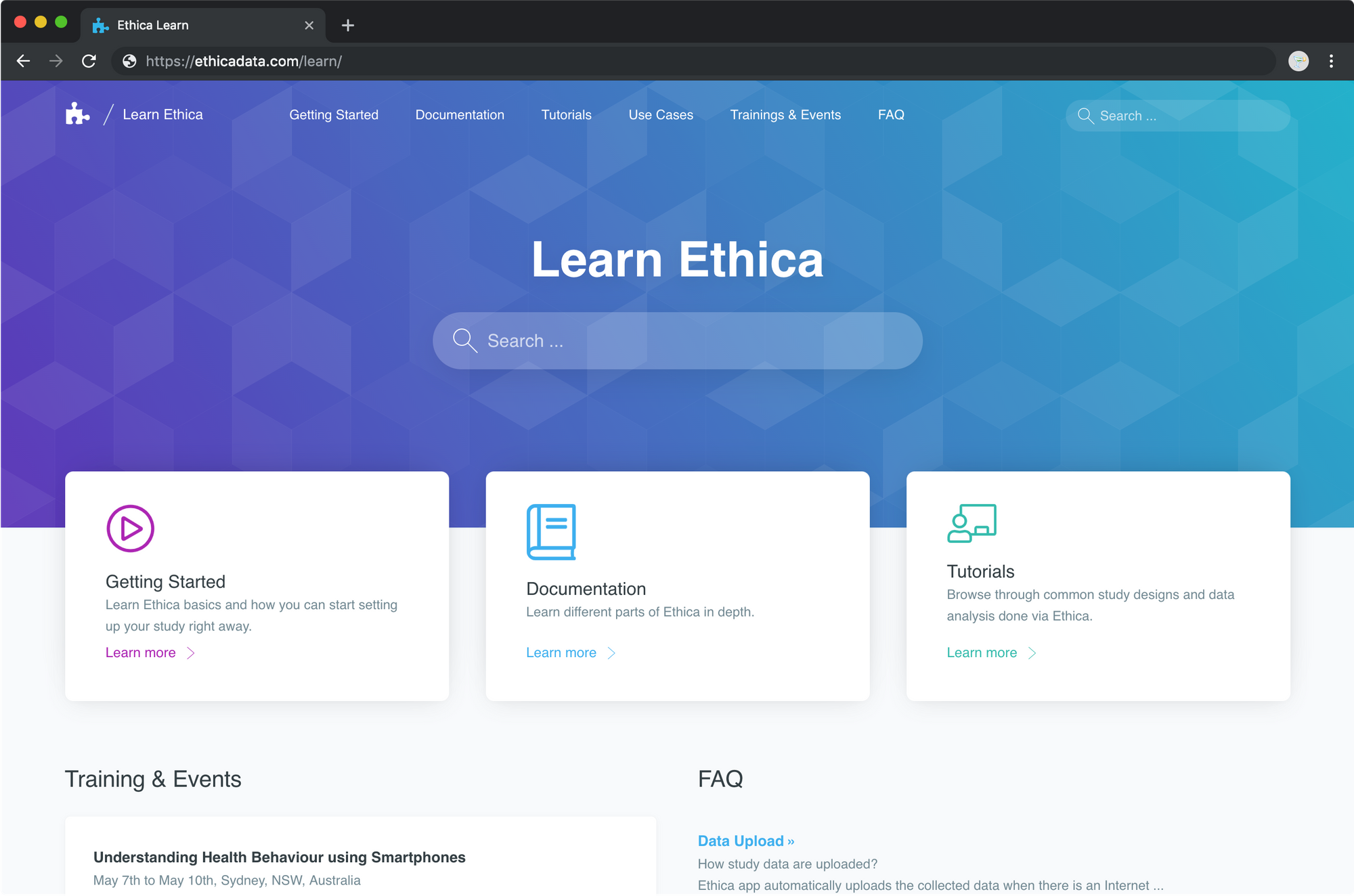
Task: Open the browser profile avatar
Action: (1298, 62)
